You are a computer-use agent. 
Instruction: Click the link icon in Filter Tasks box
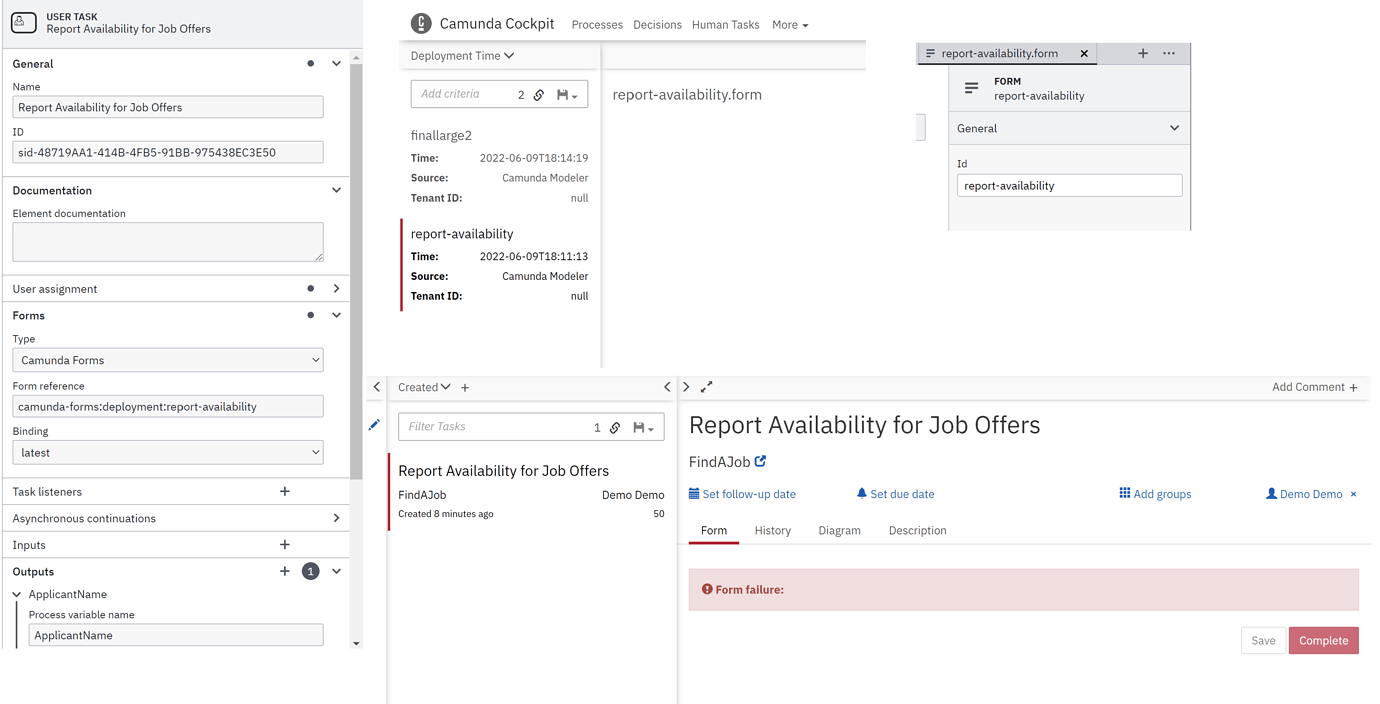(x=615, y=428)
